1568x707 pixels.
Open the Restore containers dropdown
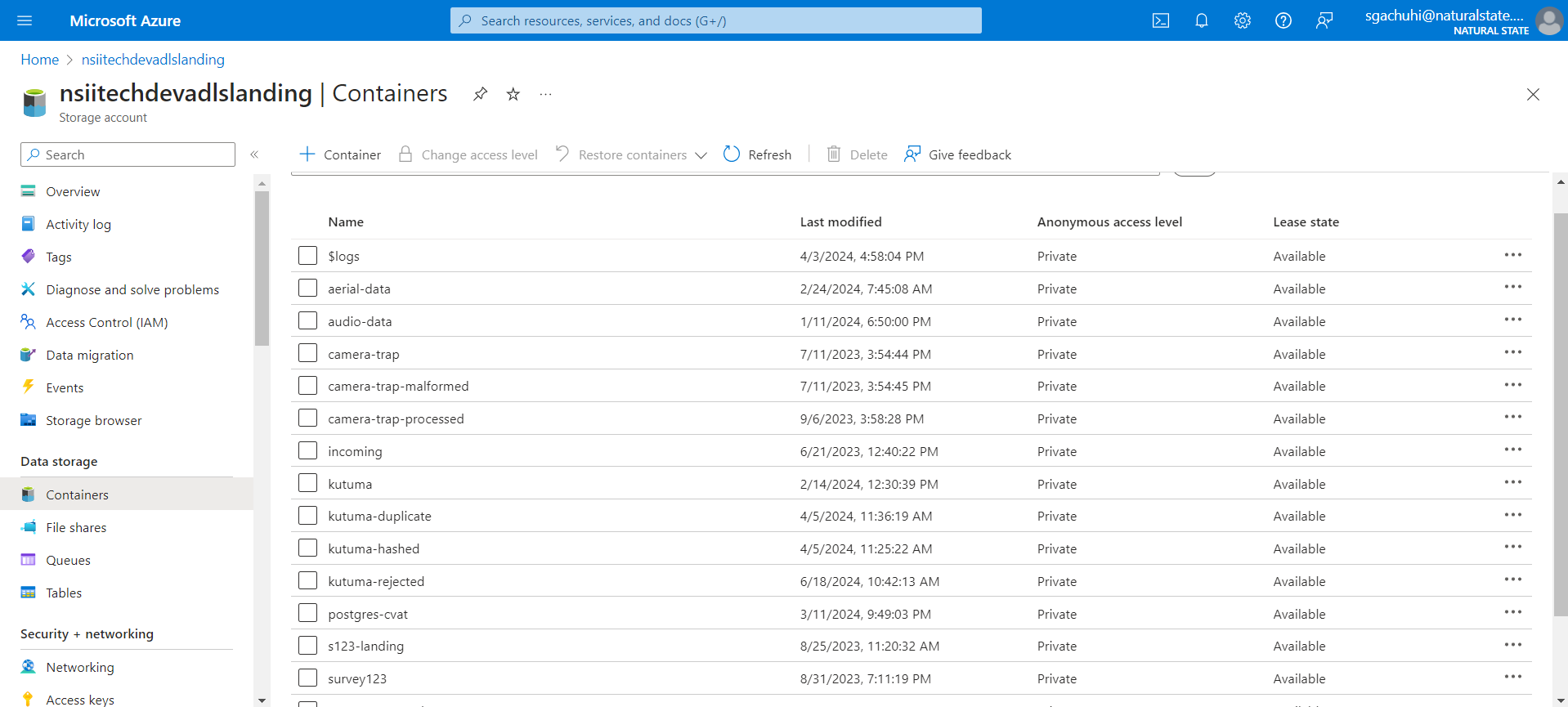pos(630,154)
